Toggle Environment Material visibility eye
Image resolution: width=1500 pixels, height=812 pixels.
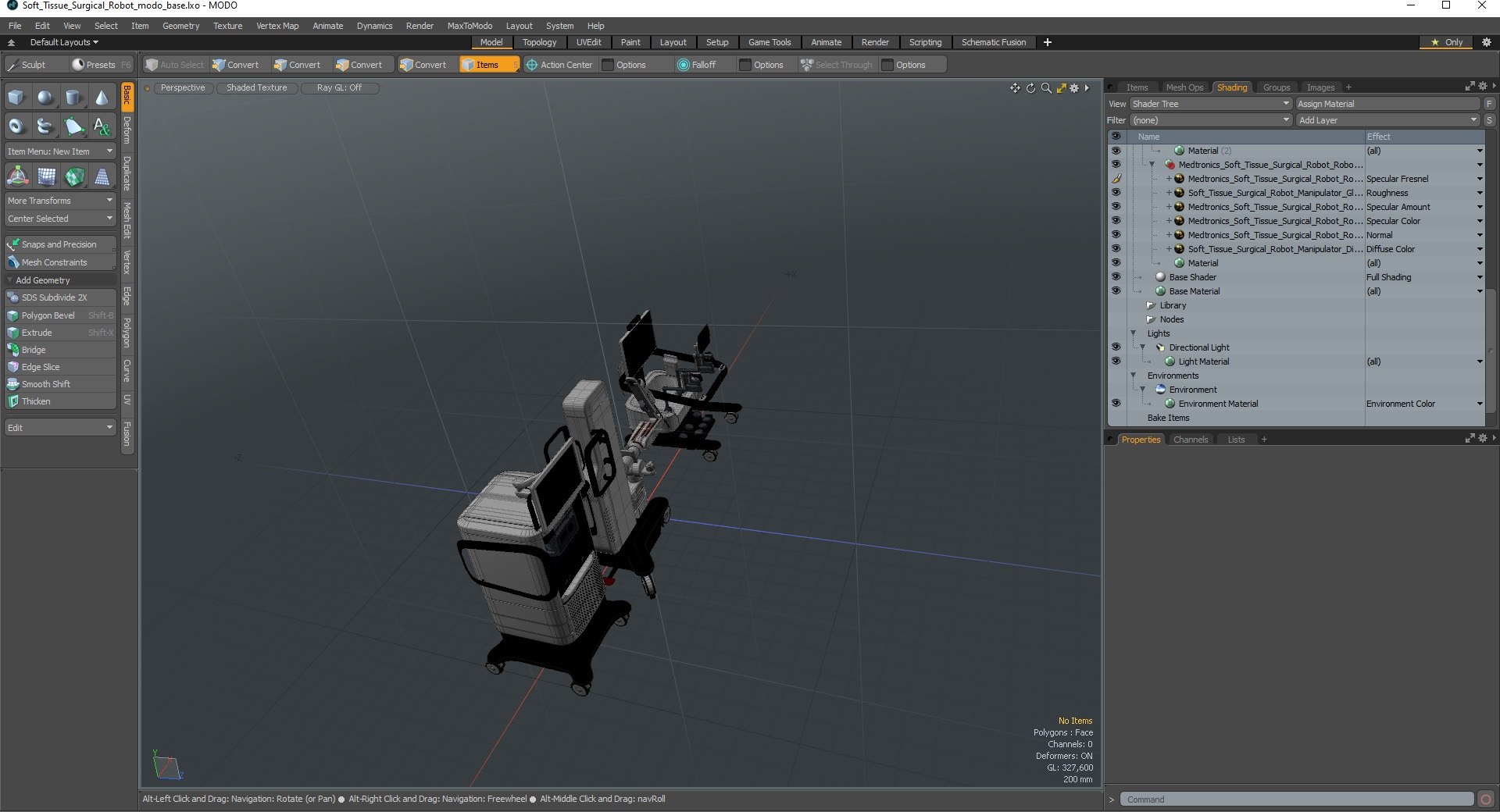click(1116, 404)
